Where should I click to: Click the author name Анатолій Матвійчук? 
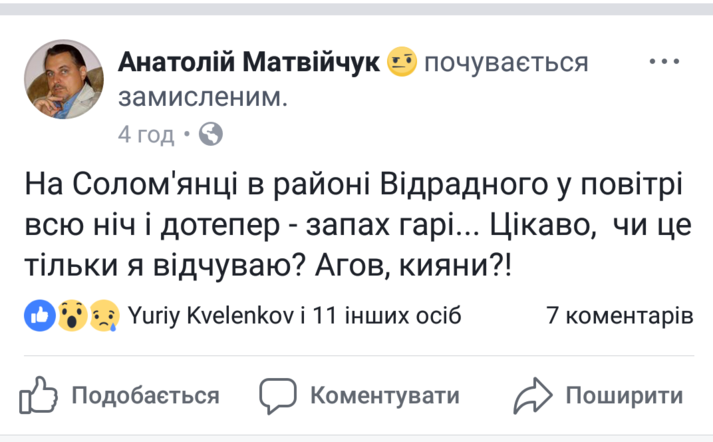click(249, 63)
